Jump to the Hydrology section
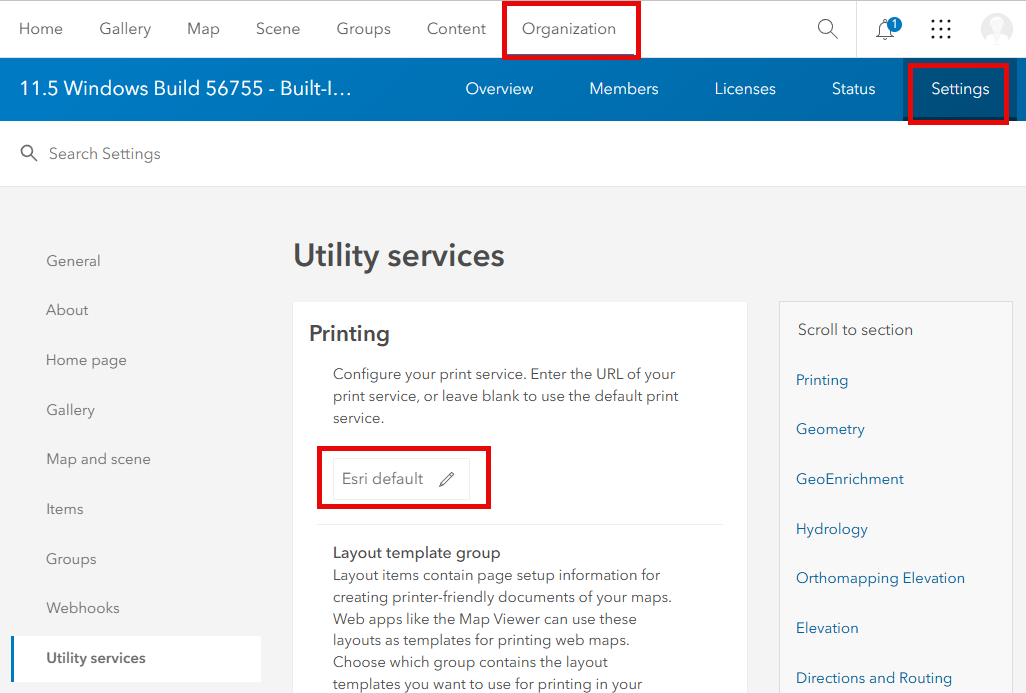This screenshot has width=1026, height=693. click(x=832, y=528)
